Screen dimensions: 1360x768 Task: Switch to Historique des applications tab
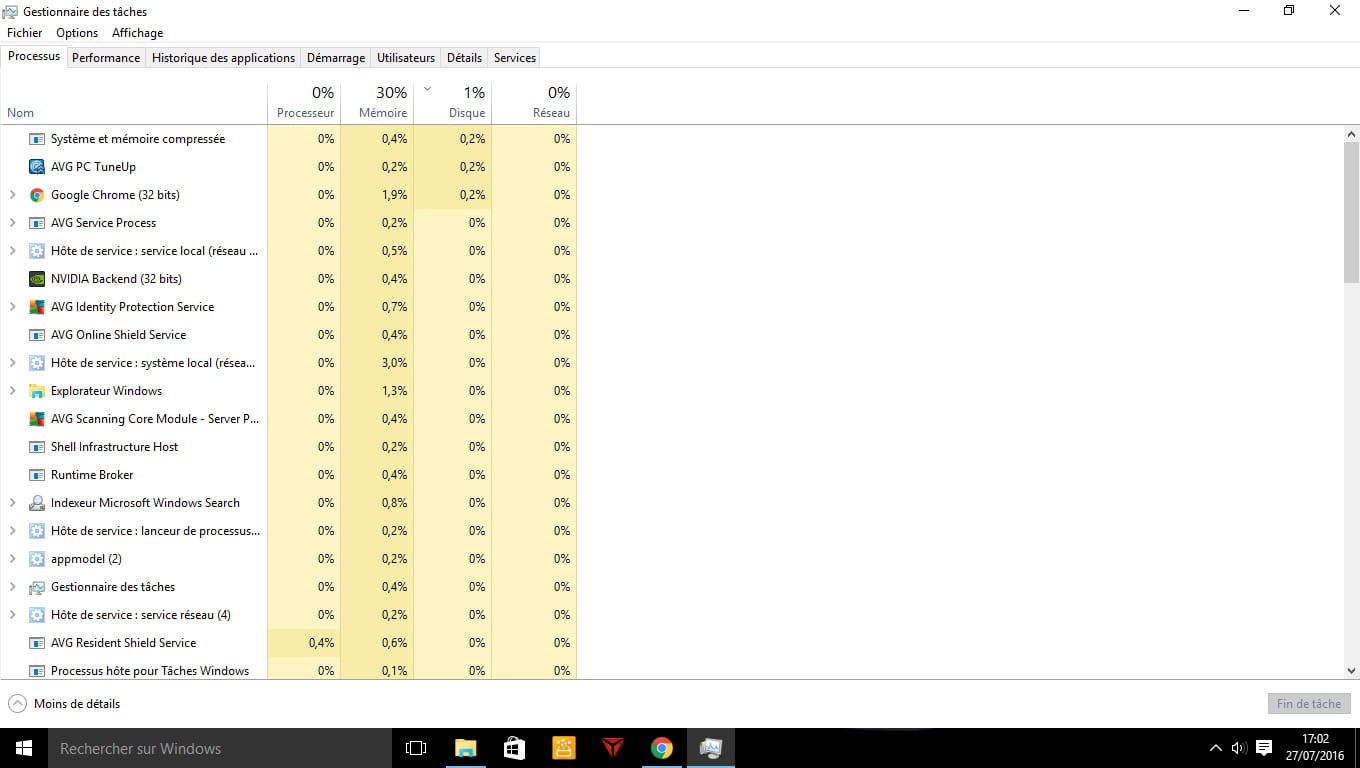[x=223, y=58]
